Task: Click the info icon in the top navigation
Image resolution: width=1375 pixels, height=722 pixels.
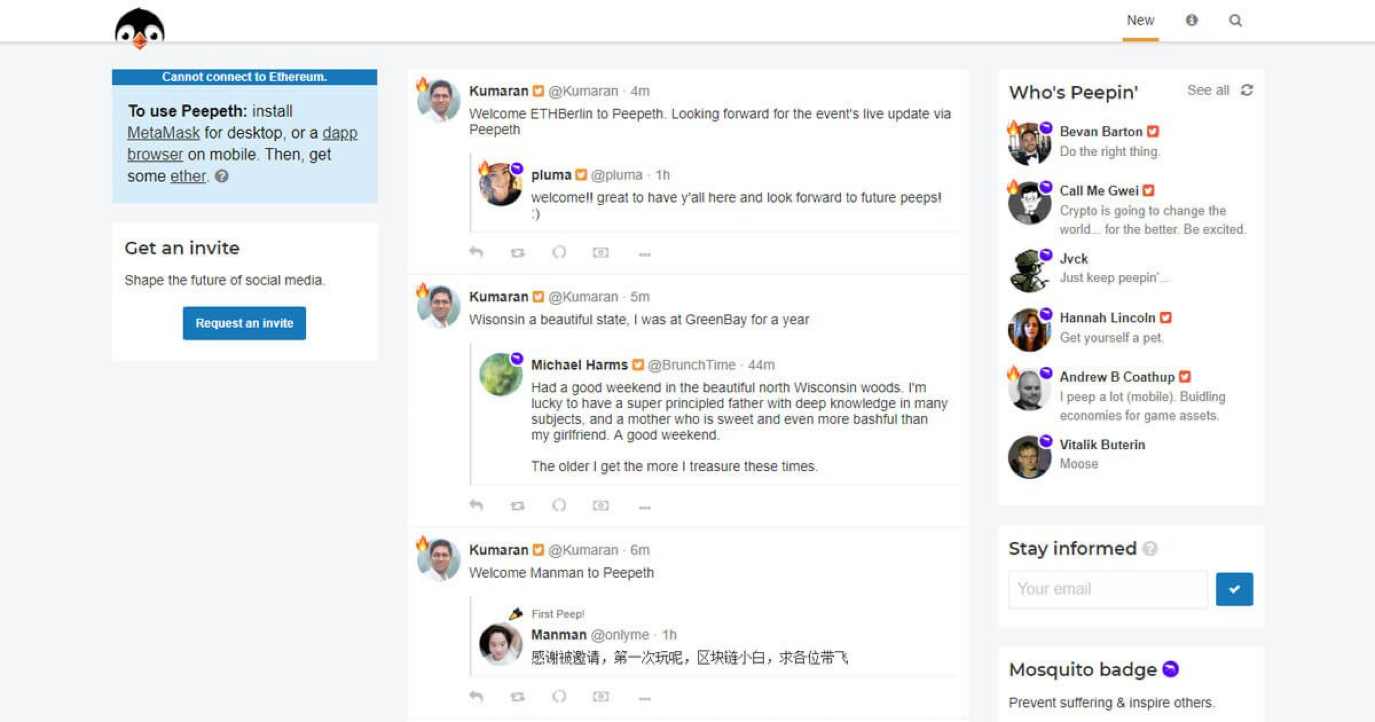Action: click(1192, 20)
